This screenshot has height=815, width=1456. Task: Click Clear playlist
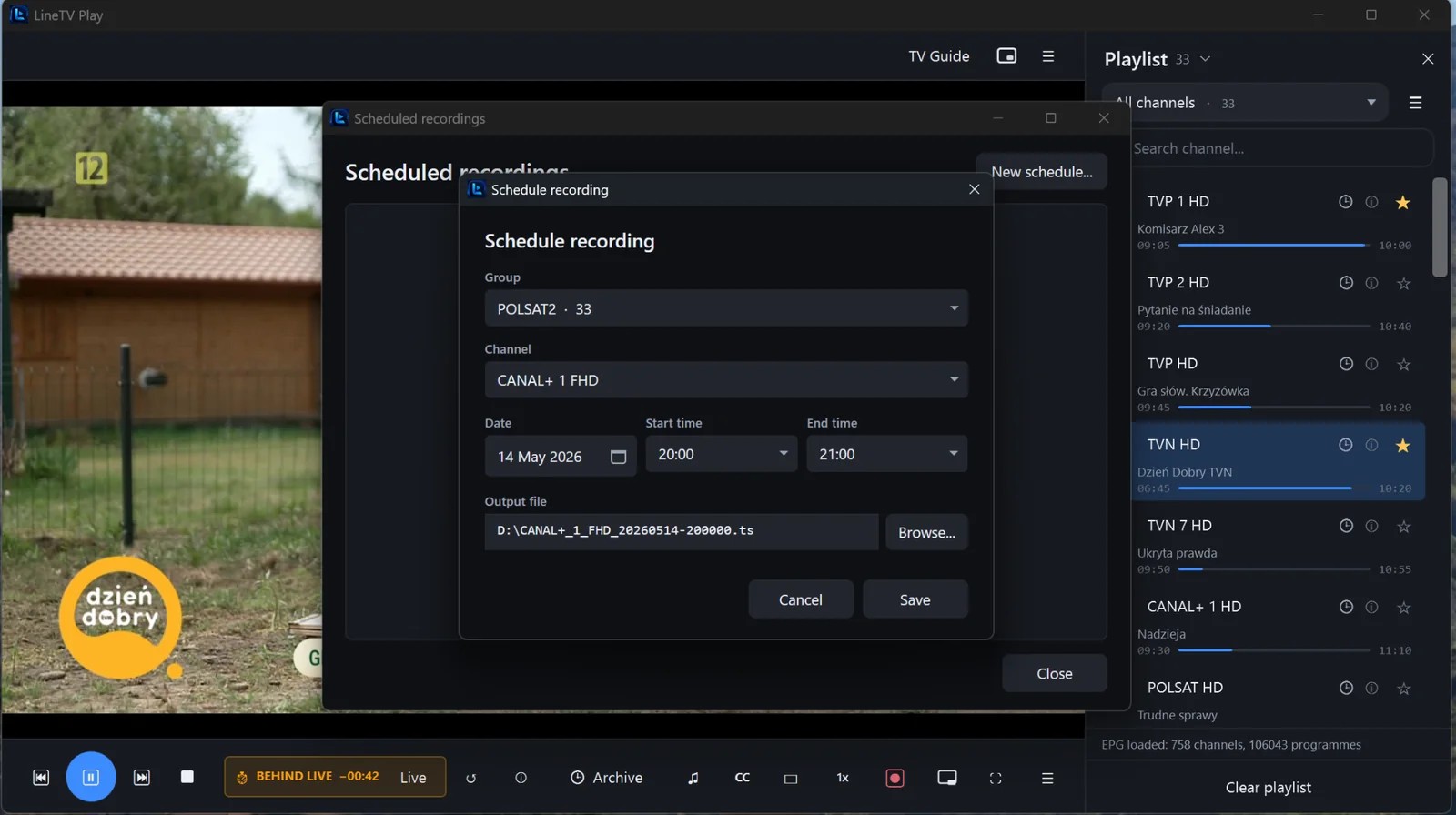pyautogui.click(x=1269, y=788)
